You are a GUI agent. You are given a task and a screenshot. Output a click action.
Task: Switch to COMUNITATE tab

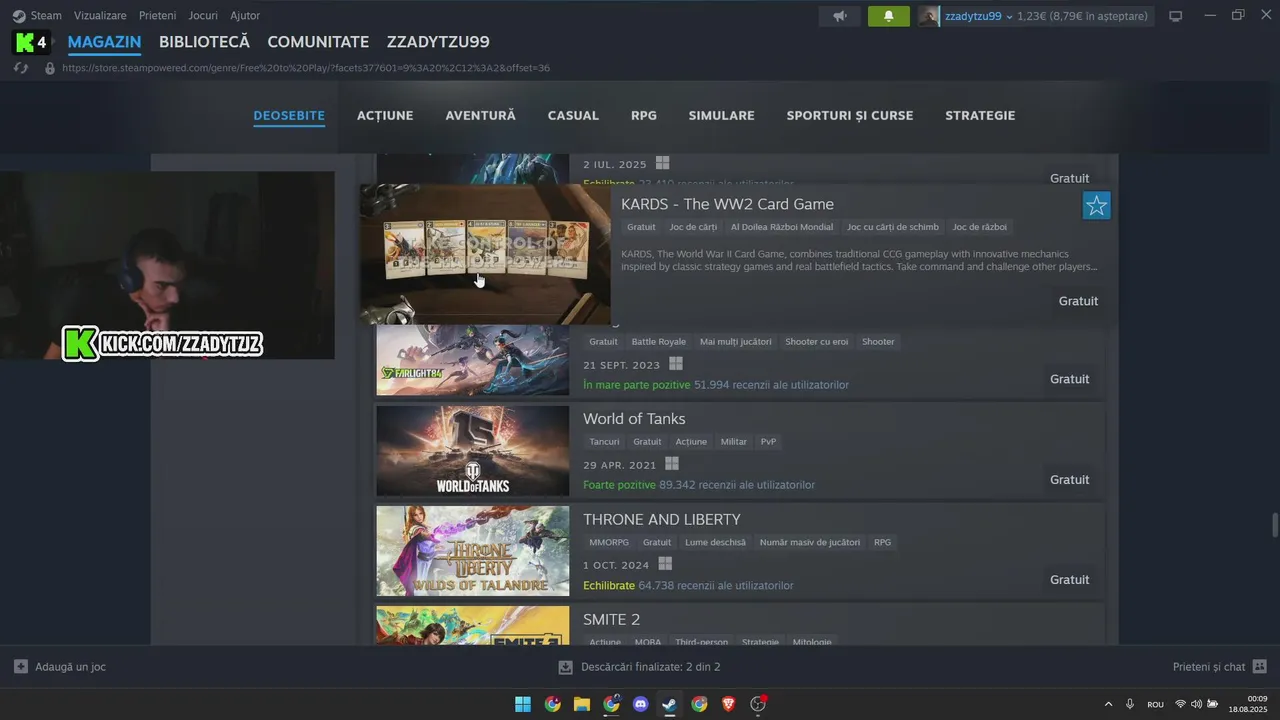(x=318, y=42)
